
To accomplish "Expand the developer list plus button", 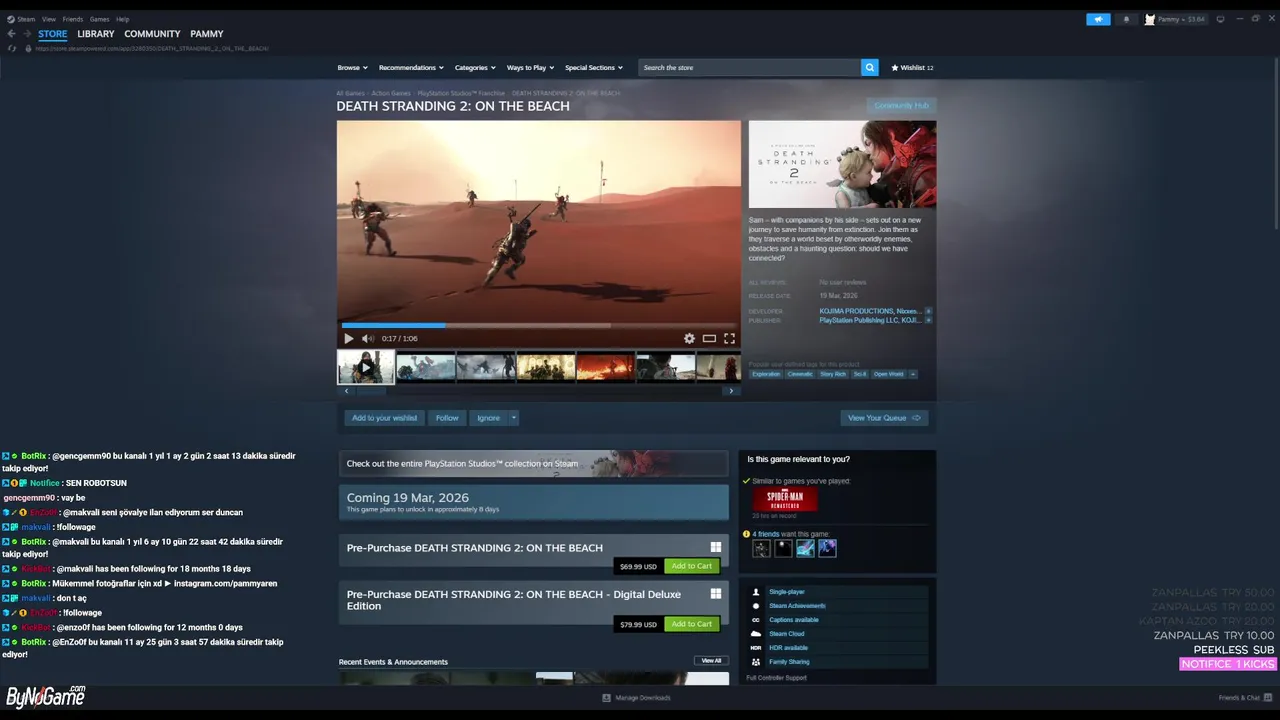I will [x=928, y=311].
